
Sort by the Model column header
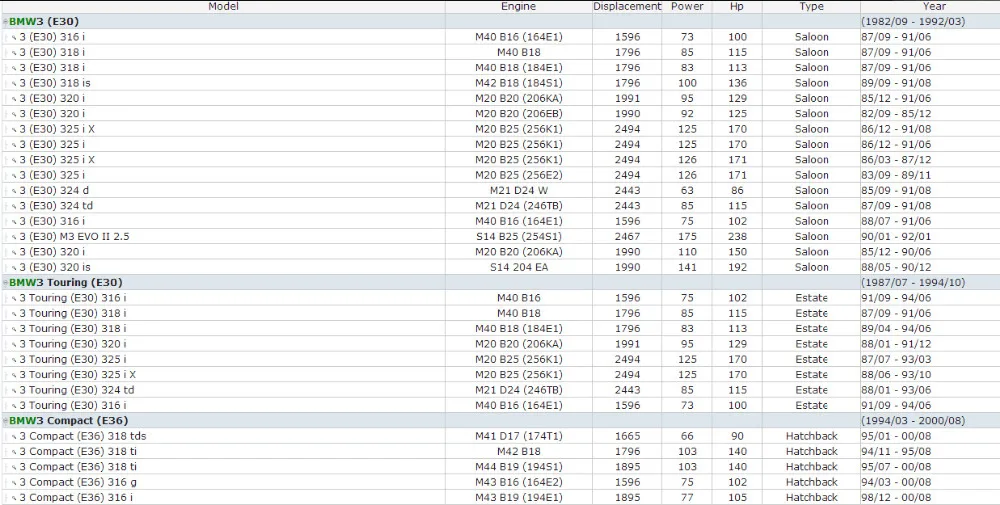223,6
